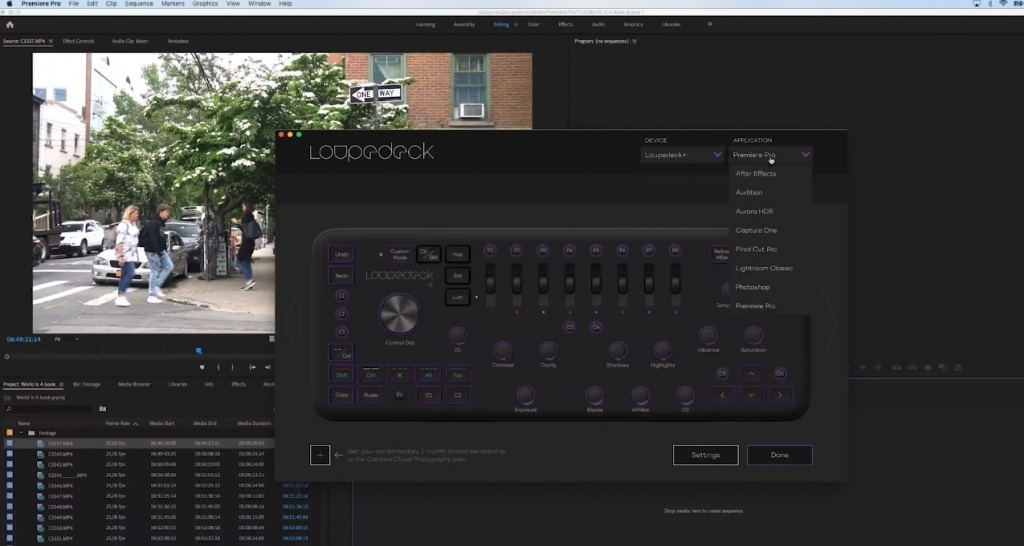The image size is (1024, 546).
Task: Click the Highlights knob
Action: [x=662, y=351]
